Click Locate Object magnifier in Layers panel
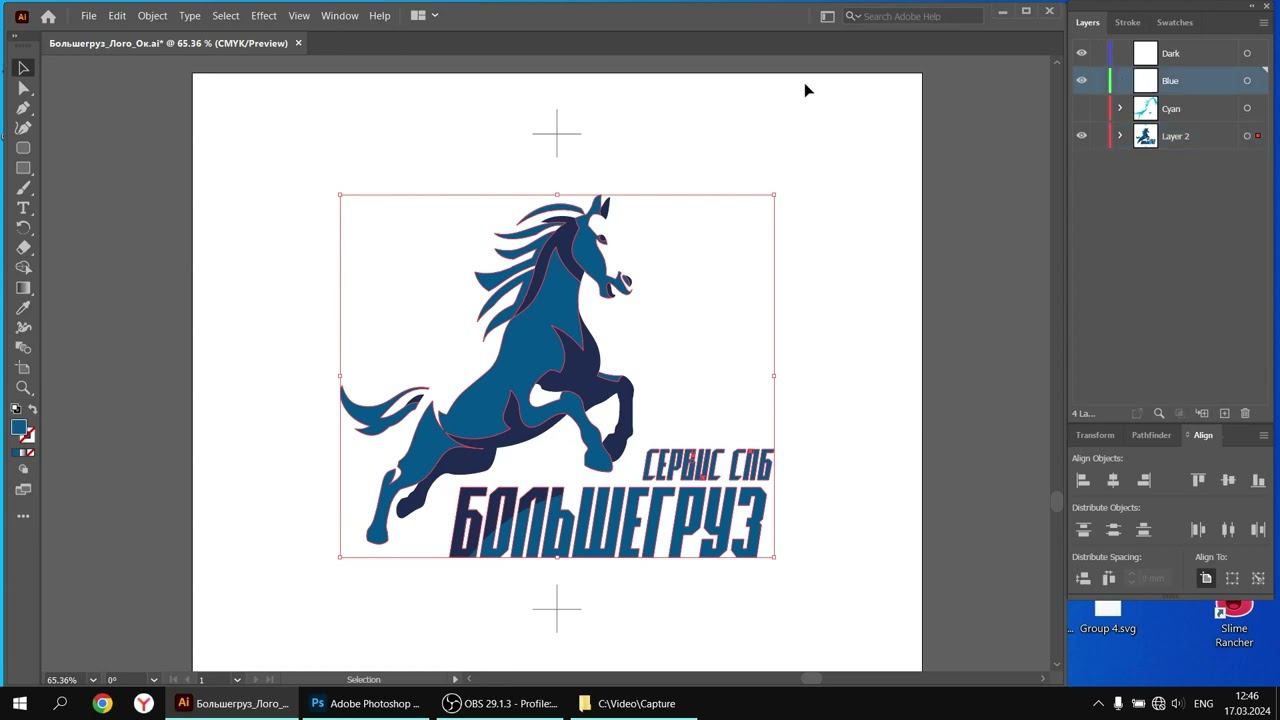The image size is (1280, 720). pos(1159,413)
